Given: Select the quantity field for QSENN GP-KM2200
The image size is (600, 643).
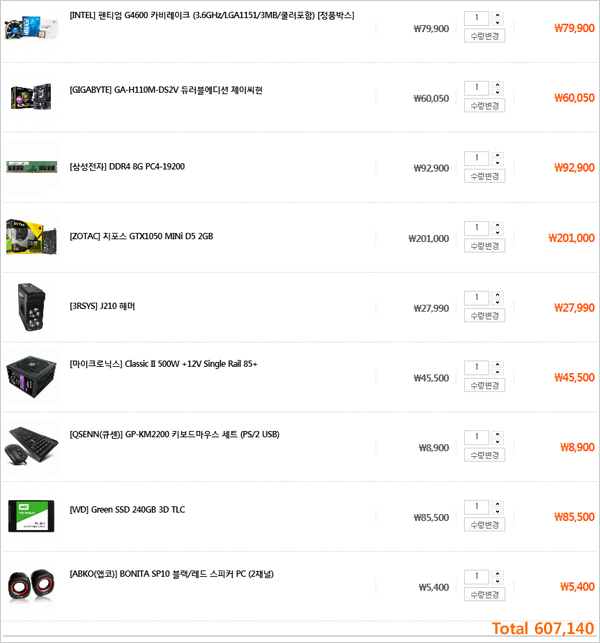Looking at the screenshot, I should tap(477, 437).
